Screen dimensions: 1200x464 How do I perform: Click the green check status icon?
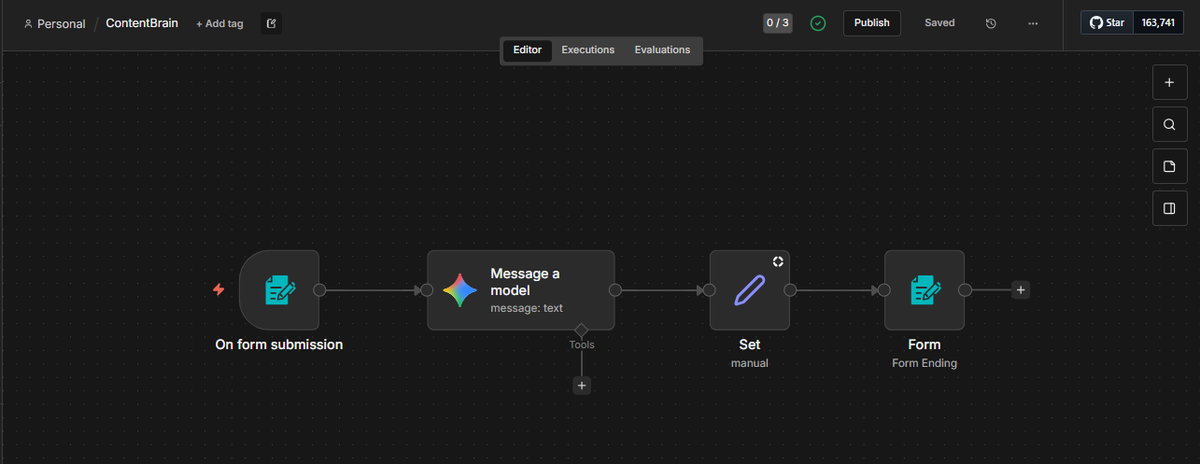tap(818, 23)
